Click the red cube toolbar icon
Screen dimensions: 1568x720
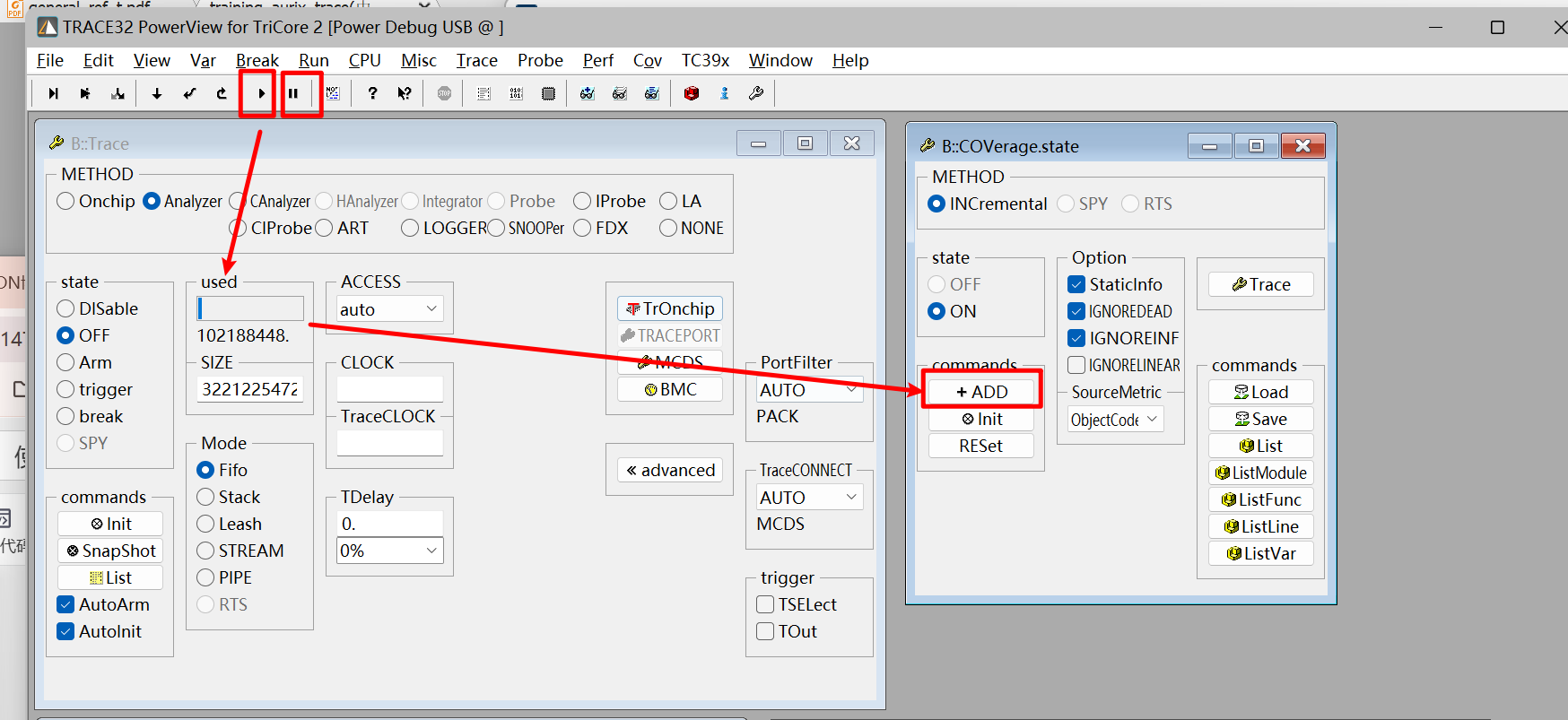click(692, 93)
